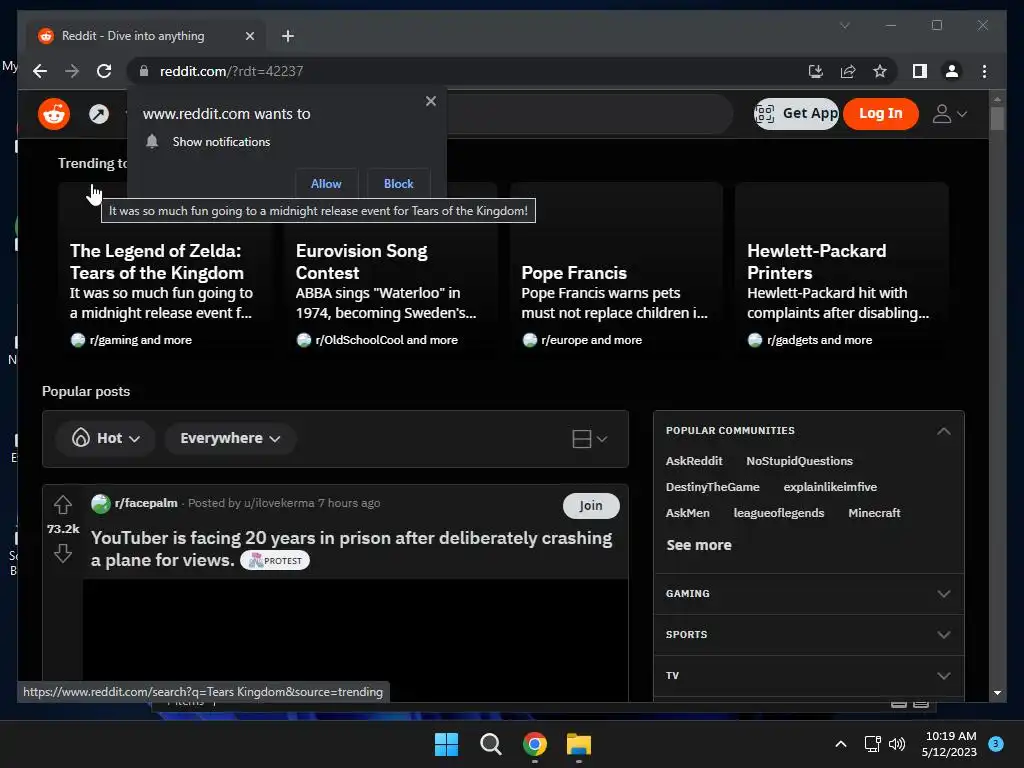Viewport: 1024px width, 768px height.
Task: Click the install app icon in address bar
Action: 816,71
